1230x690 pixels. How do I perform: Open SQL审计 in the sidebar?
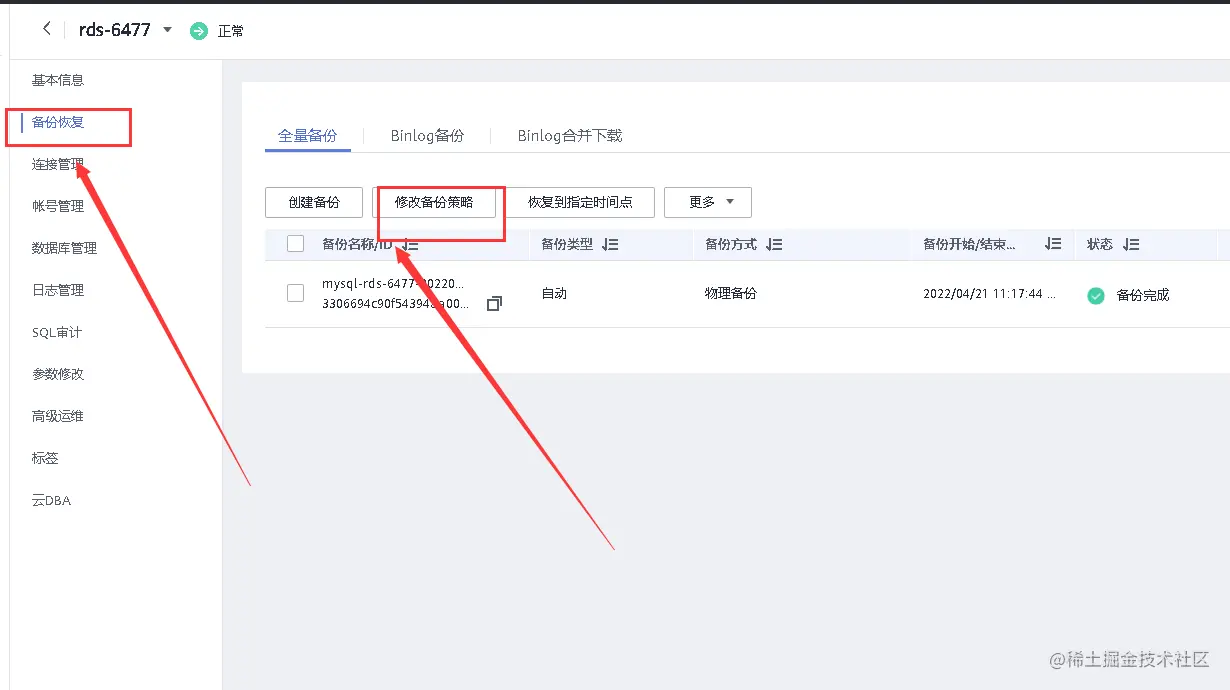tap(57, 332)
